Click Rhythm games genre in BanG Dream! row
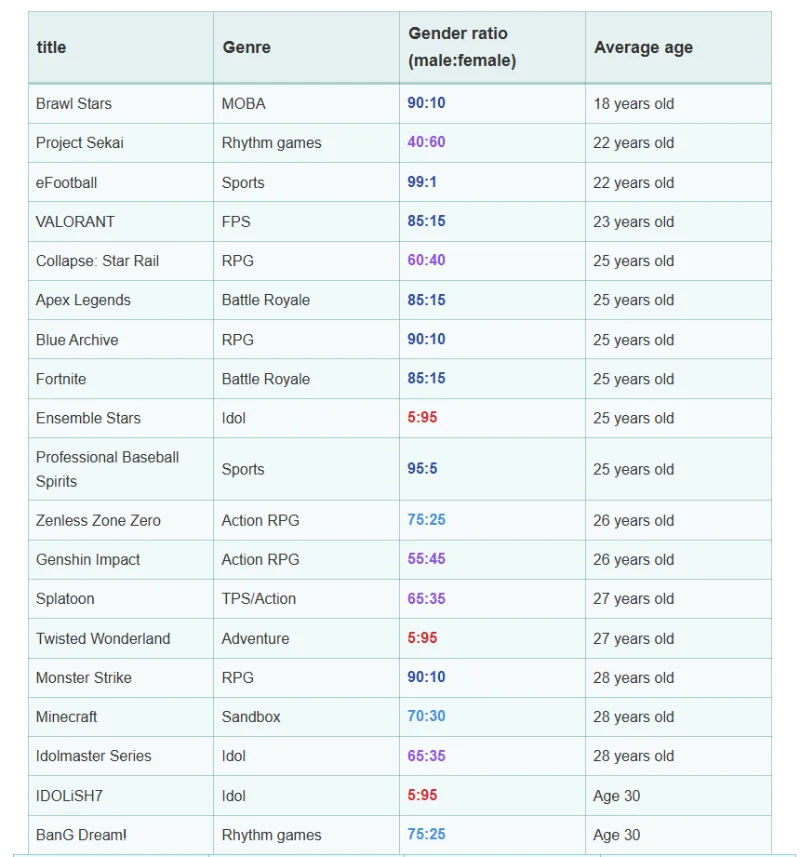800x857 pixels. point(307,835)
